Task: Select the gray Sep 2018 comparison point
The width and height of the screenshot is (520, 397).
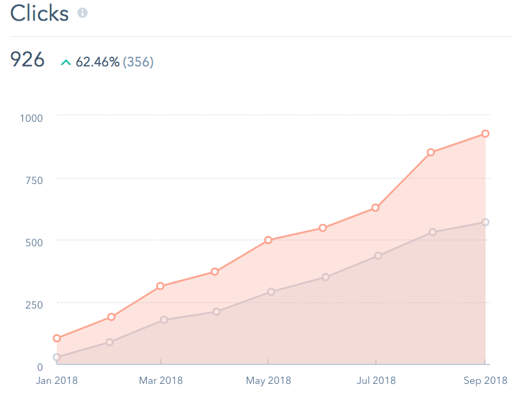Action: click(x=485, y=222)
